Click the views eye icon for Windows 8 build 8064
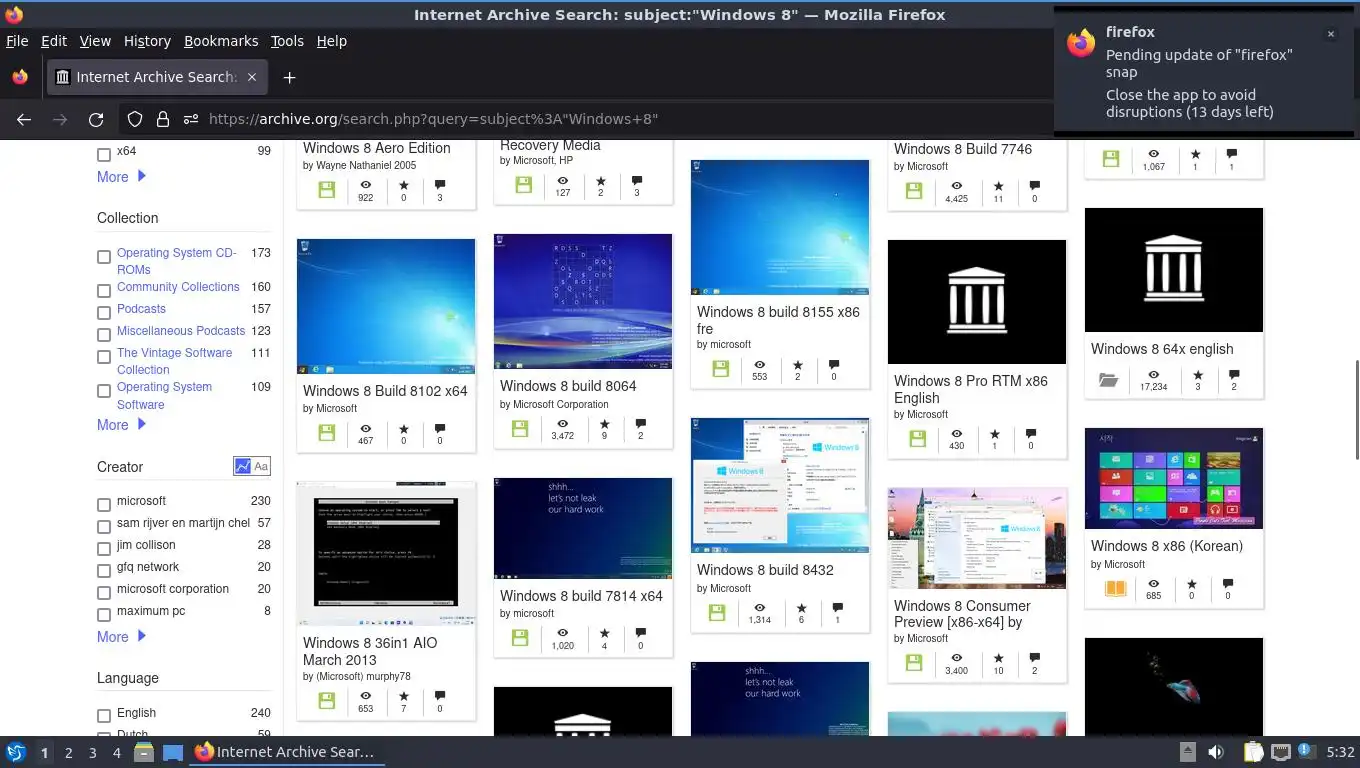The height and width of the screenshot is (768, 1360). pos(563,424)
